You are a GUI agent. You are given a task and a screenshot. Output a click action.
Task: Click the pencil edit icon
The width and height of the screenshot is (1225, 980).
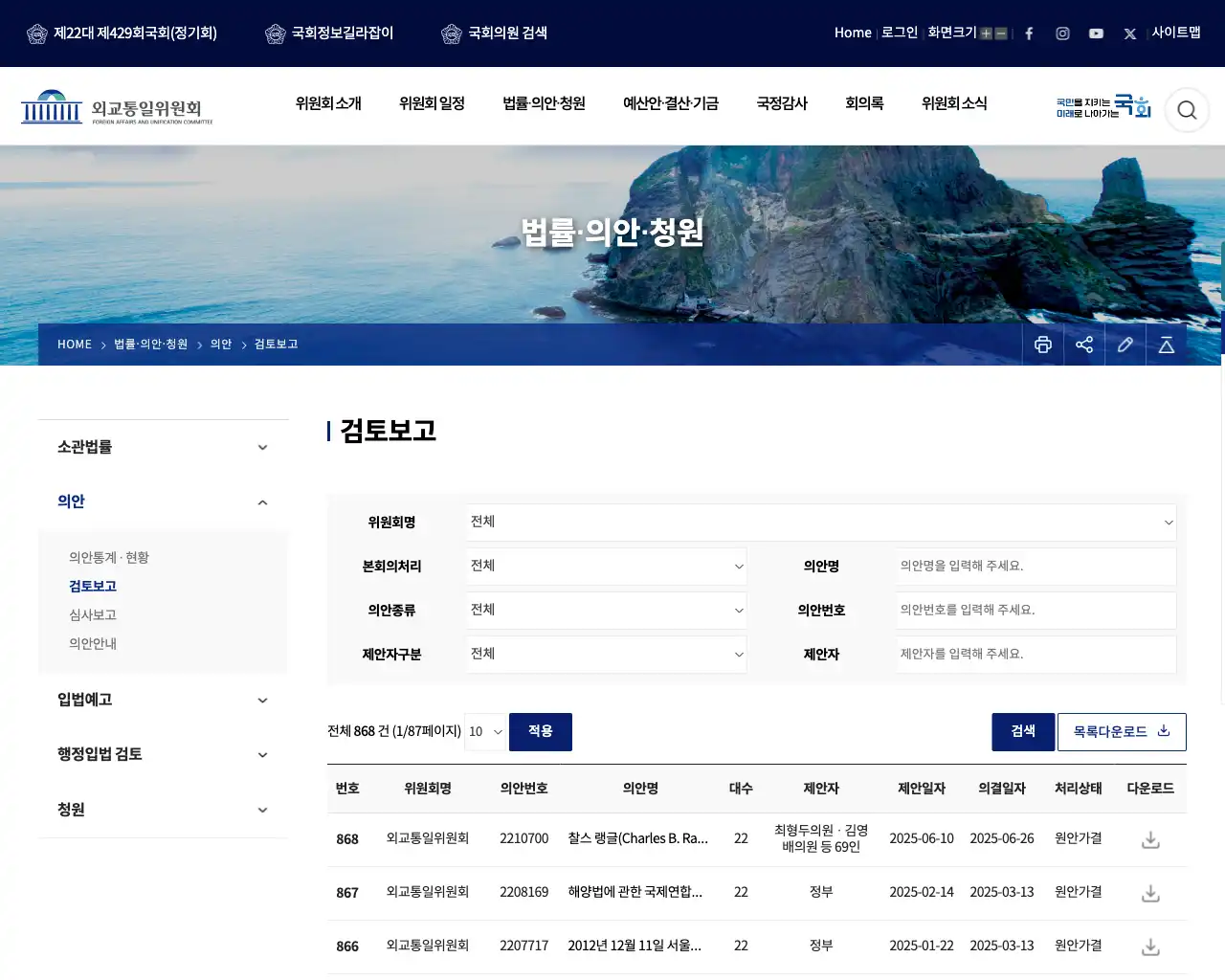(1125, 345)
